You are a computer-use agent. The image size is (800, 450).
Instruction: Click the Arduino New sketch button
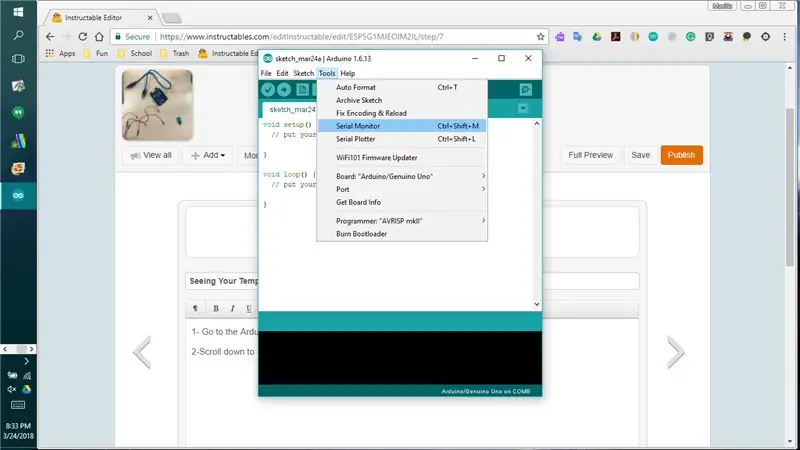point(303,90)
